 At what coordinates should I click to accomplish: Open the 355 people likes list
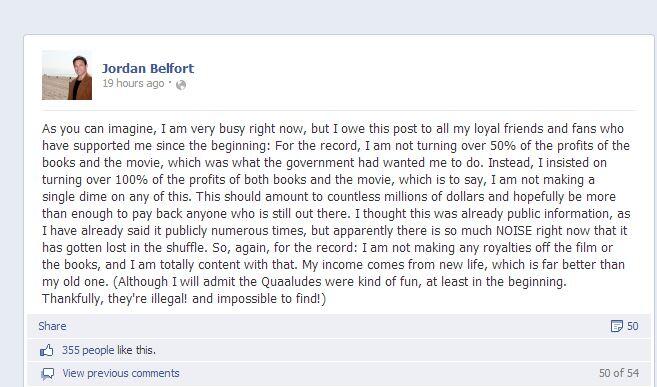[x=88, y=350]
